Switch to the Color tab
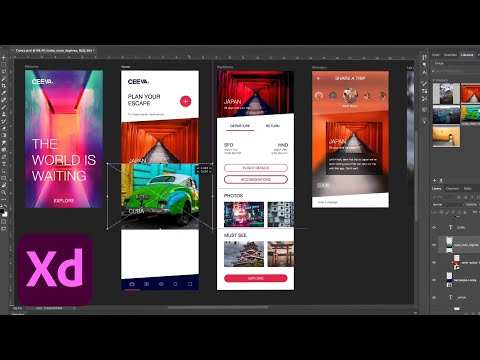Viewport: 480px width, 360px height. coord(436,55)
